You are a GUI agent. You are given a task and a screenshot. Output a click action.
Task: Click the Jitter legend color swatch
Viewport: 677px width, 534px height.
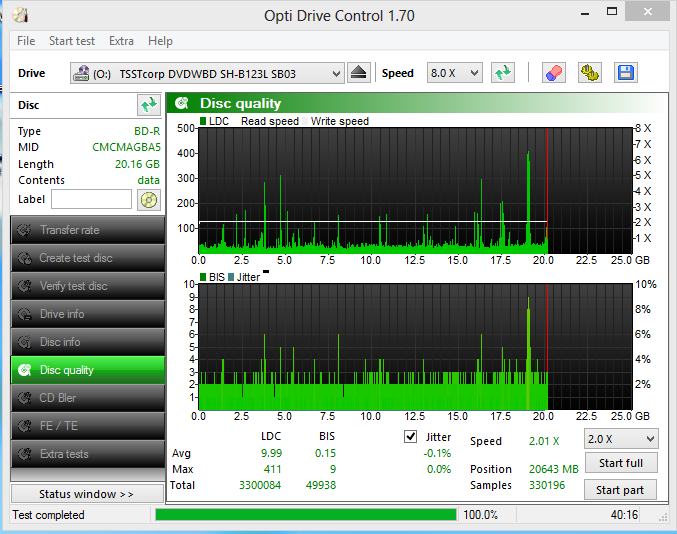(x=231, y=277)
